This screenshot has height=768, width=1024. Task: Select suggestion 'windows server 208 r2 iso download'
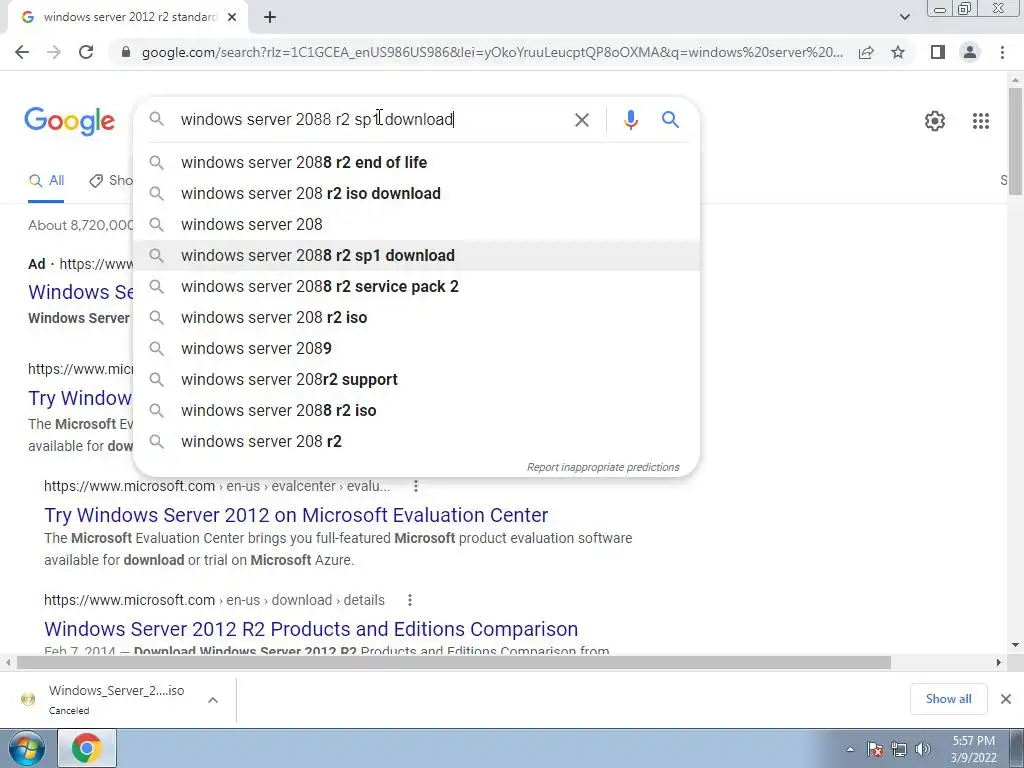coord(416,193)
